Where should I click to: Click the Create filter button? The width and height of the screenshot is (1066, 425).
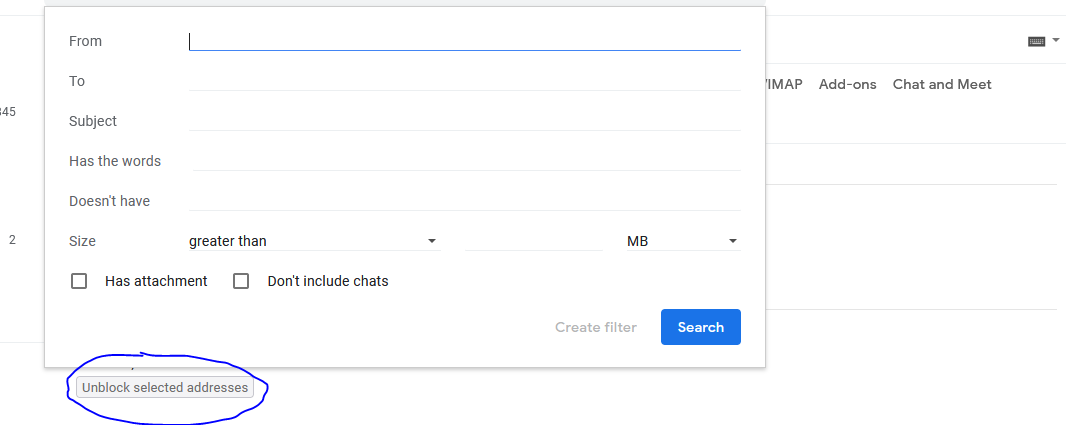click(x=596, y=327)
